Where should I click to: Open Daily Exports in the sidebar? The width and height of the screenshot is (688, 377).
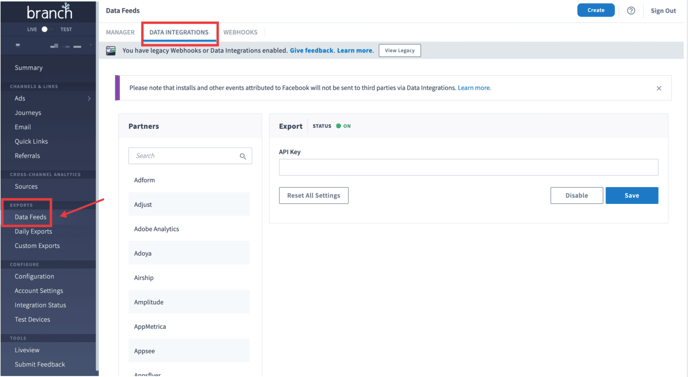(x=33, y=231)
